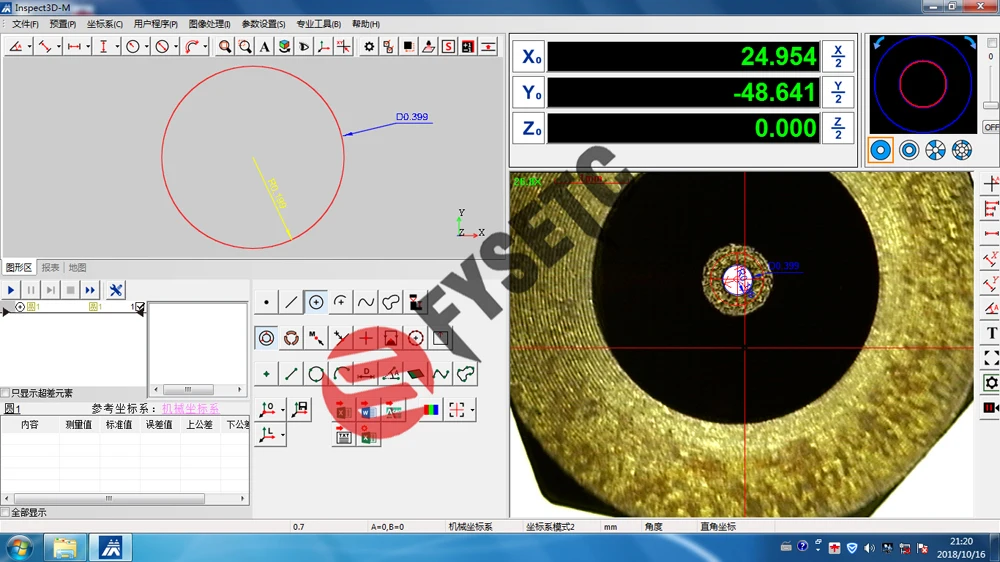
Task: Select the circle measurement tool with center cross
Action: coord(316,302)
